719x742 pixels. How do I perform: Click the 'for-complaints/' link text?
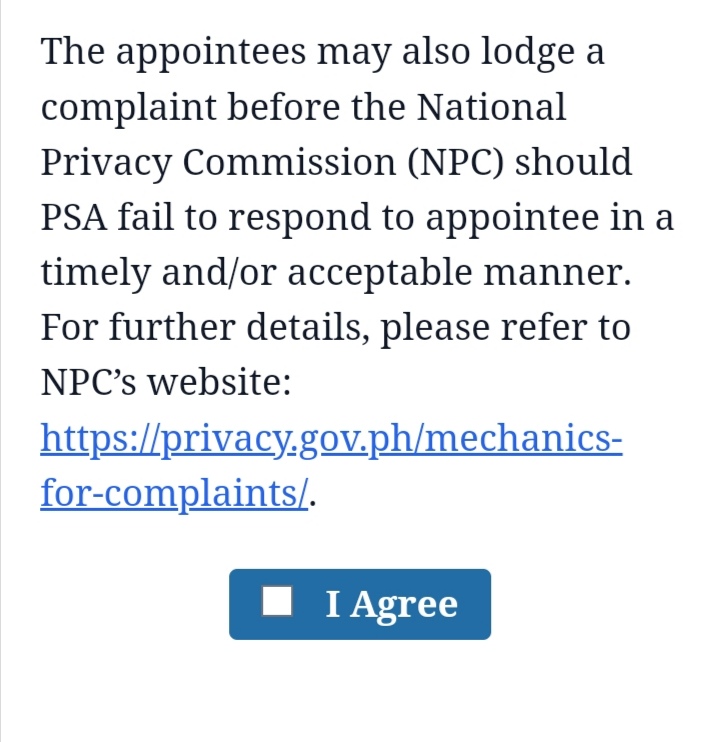[174, 494]
